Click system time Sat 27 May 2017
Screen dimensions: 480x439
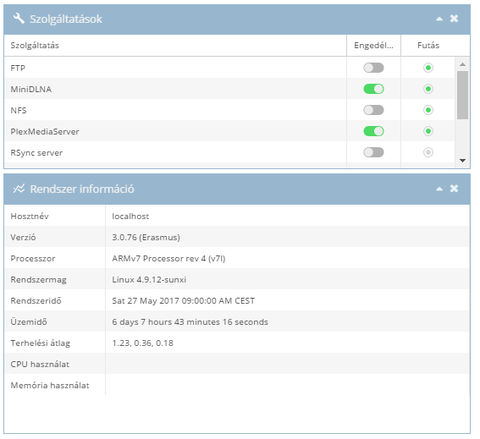[183, 301]
